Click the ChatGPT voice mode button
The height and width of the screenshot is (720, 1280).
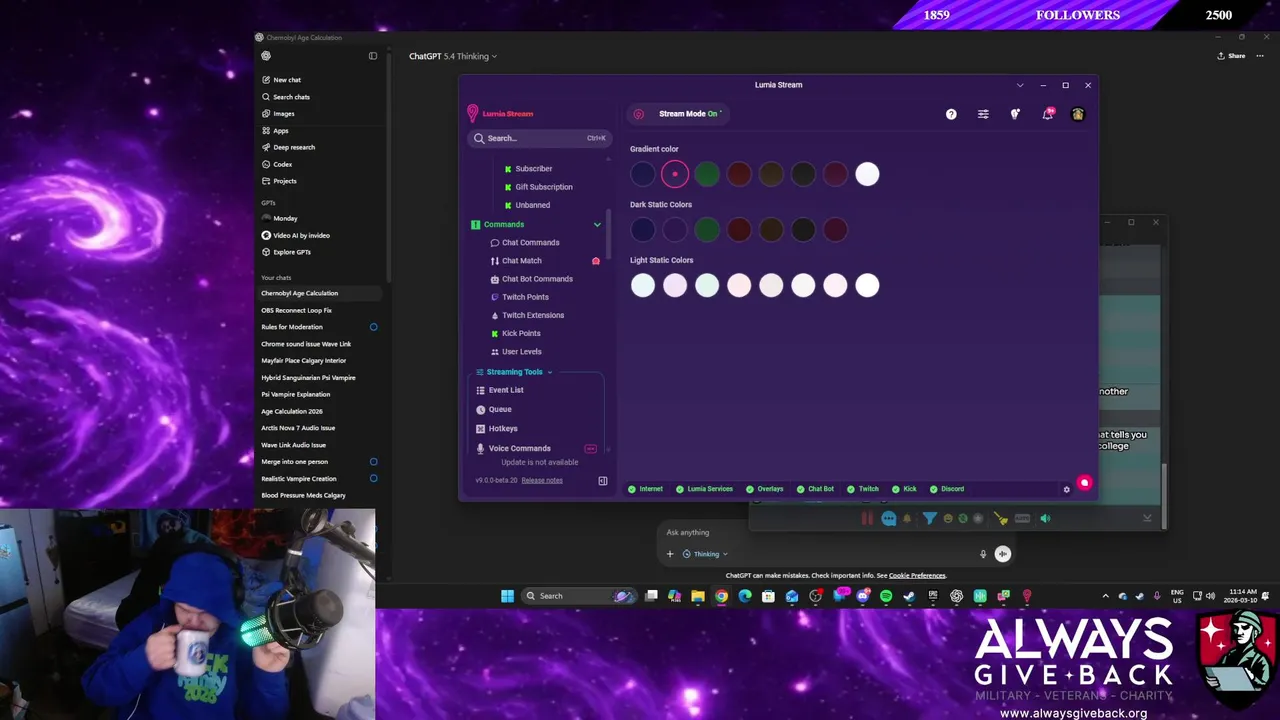pyautogui.click(x=1003, y=554)
